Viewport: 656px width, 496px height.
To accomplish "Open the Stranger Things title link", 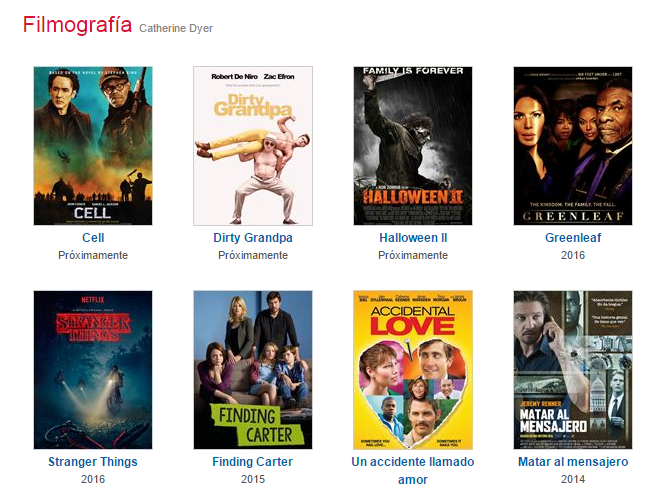I will [x=93, y=462].
